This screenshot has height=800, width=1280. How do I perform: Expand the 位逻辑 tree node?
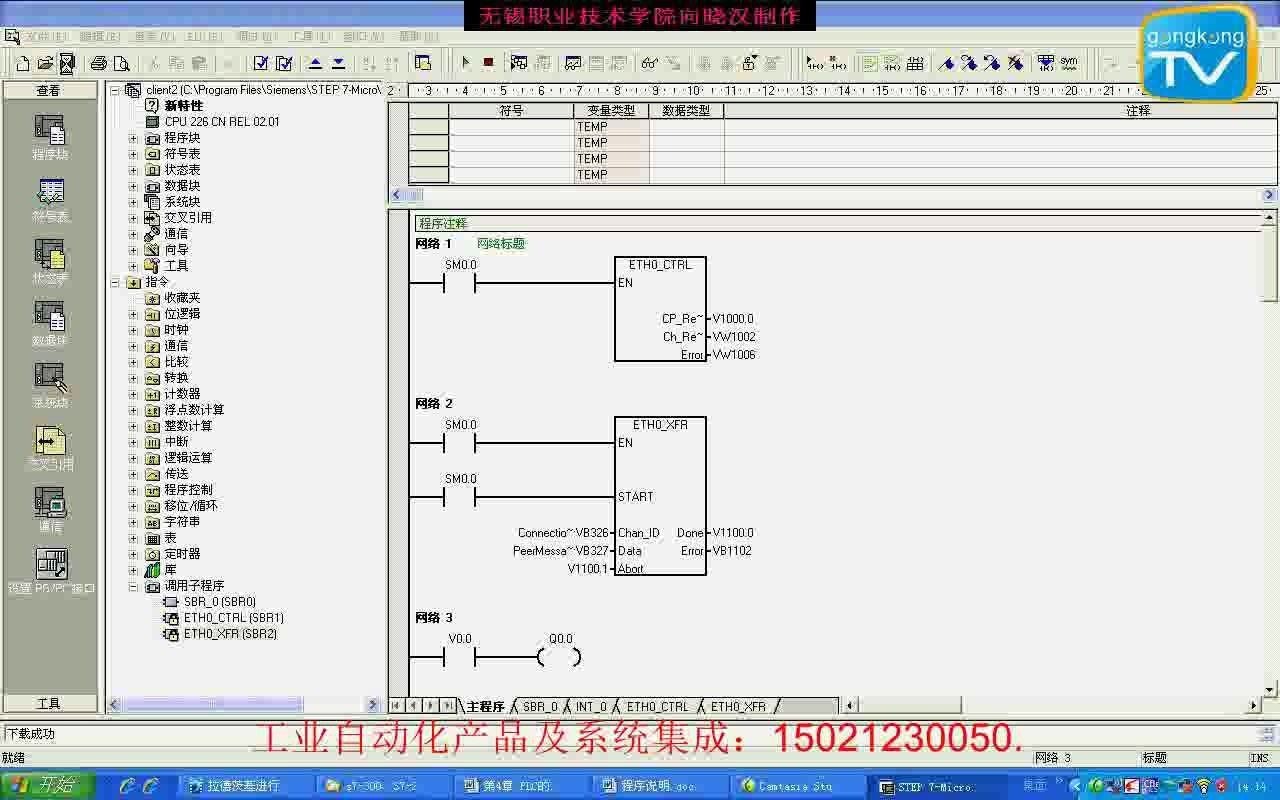coord(134,313)
